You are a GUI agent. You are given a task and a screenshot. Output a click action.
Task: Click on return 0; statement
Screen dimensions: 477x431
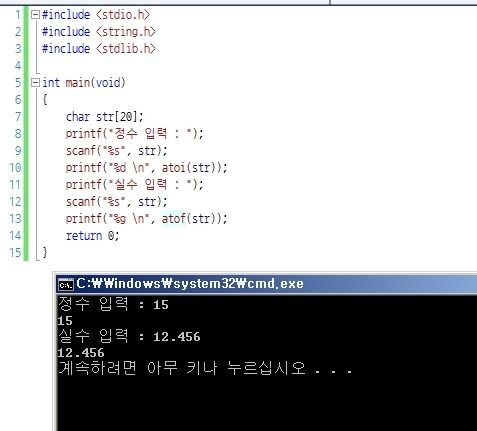[92, 236]
